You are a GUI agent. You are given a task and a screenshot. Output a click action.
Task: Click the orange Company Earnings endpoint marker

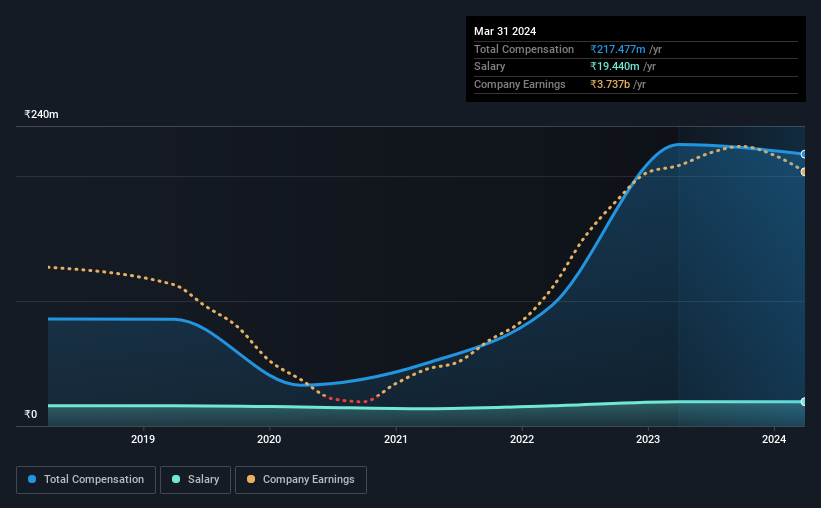[x=803, y=172]
